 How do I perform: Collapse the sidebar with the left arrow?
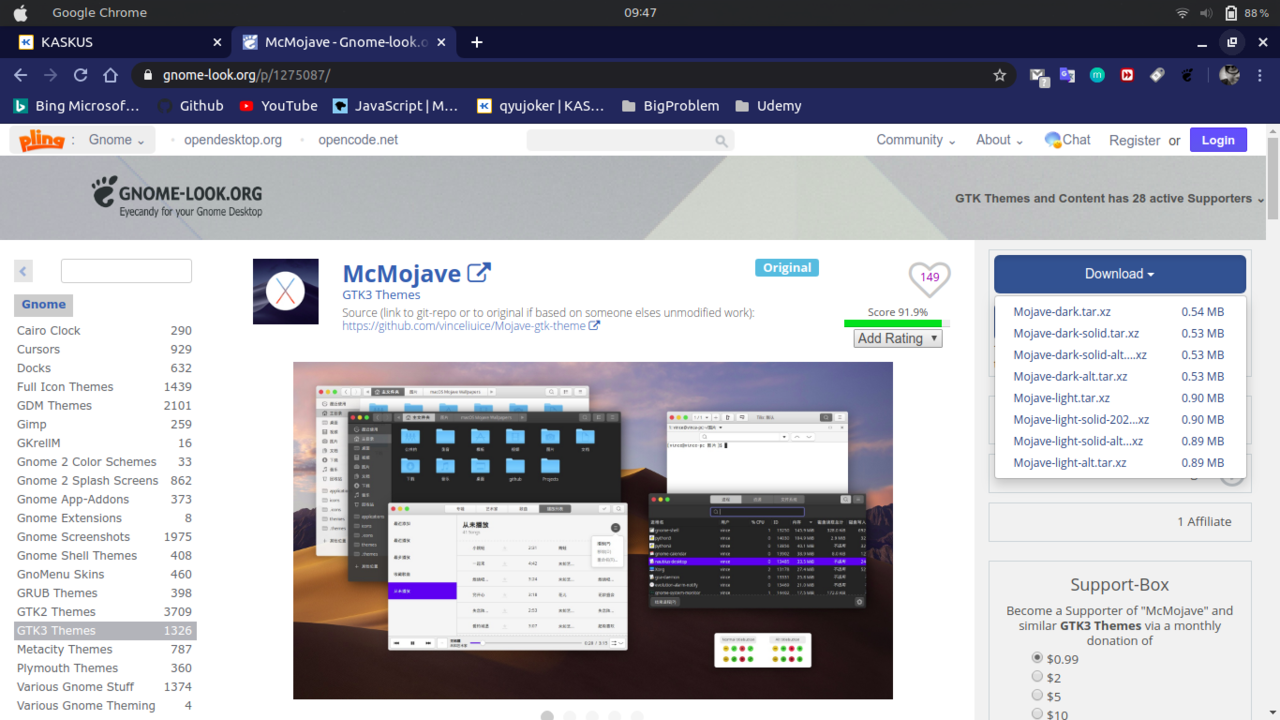coord(23,270)
